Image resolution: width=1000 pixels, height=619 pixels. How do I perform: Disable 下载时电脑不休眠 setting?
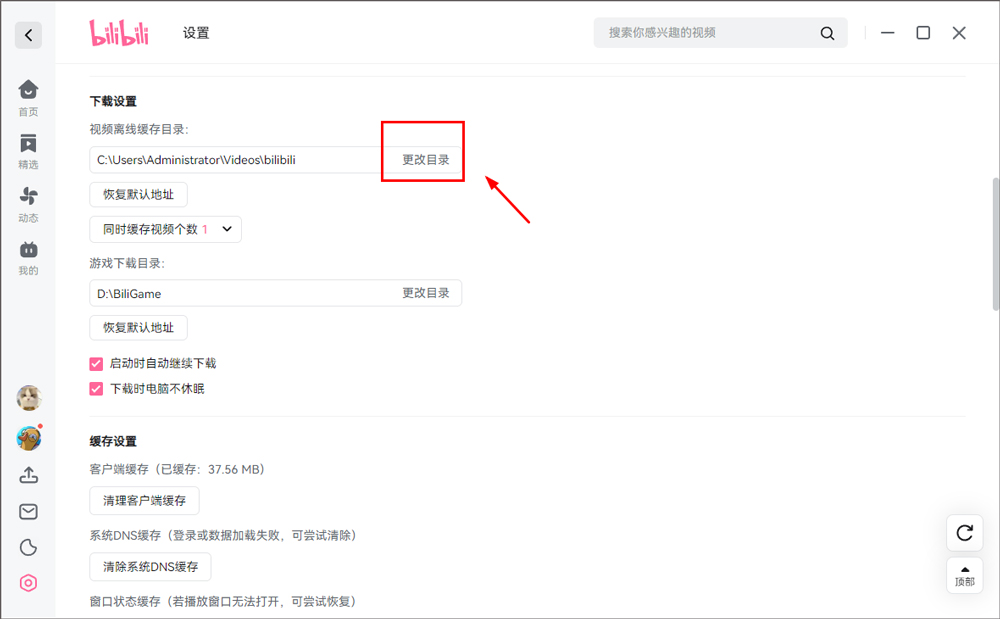tap(95, 387)
